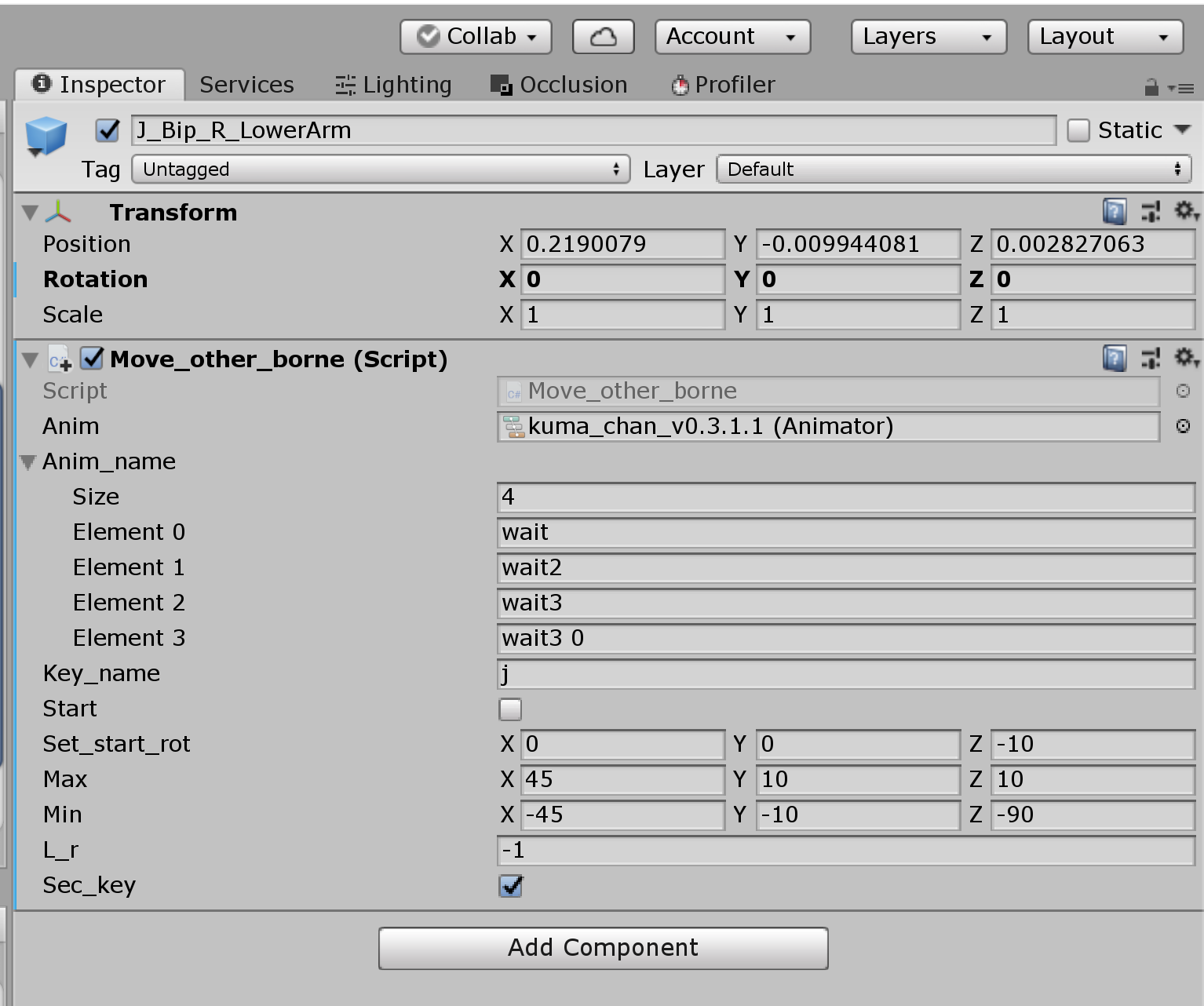1204x1006 pixels.
Task: Open the Layer dropdown showing Default
Action: pyautogui.click(x=953, y=169)
